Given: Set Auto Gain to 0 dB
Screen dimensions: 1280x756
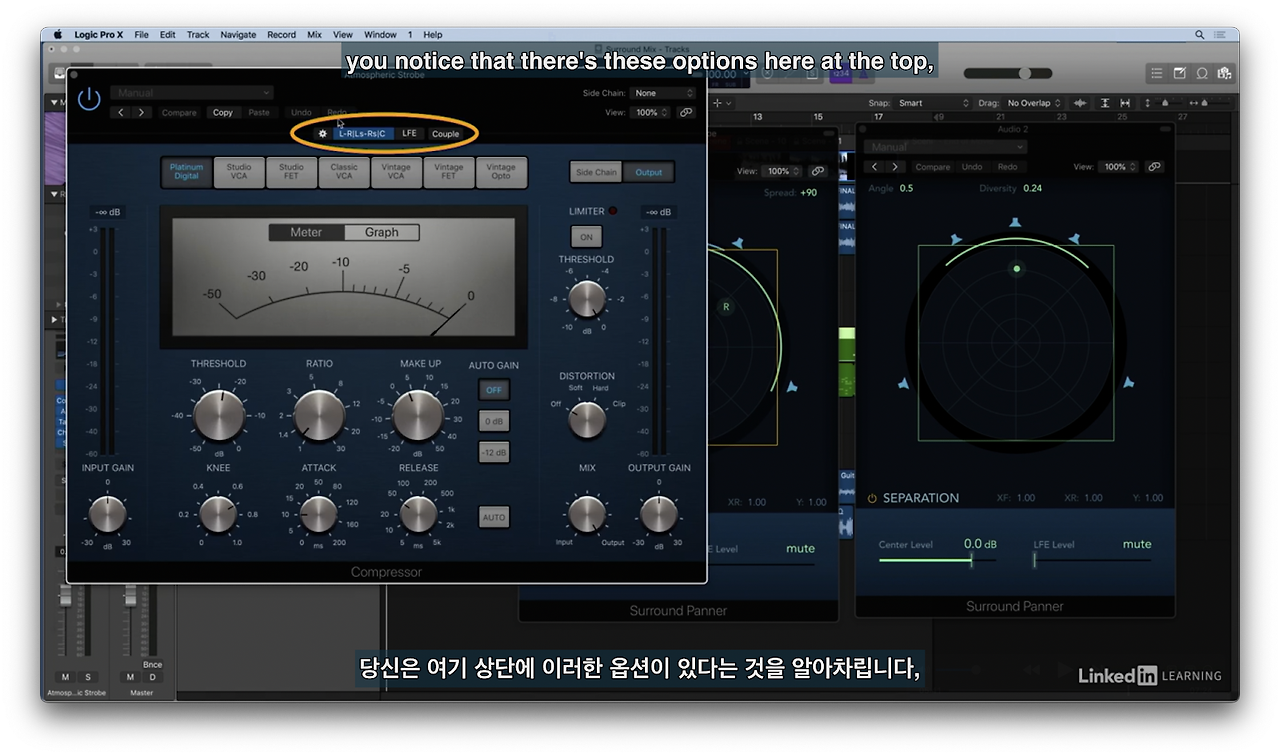Looking at the screenshot, I should 494,421.
